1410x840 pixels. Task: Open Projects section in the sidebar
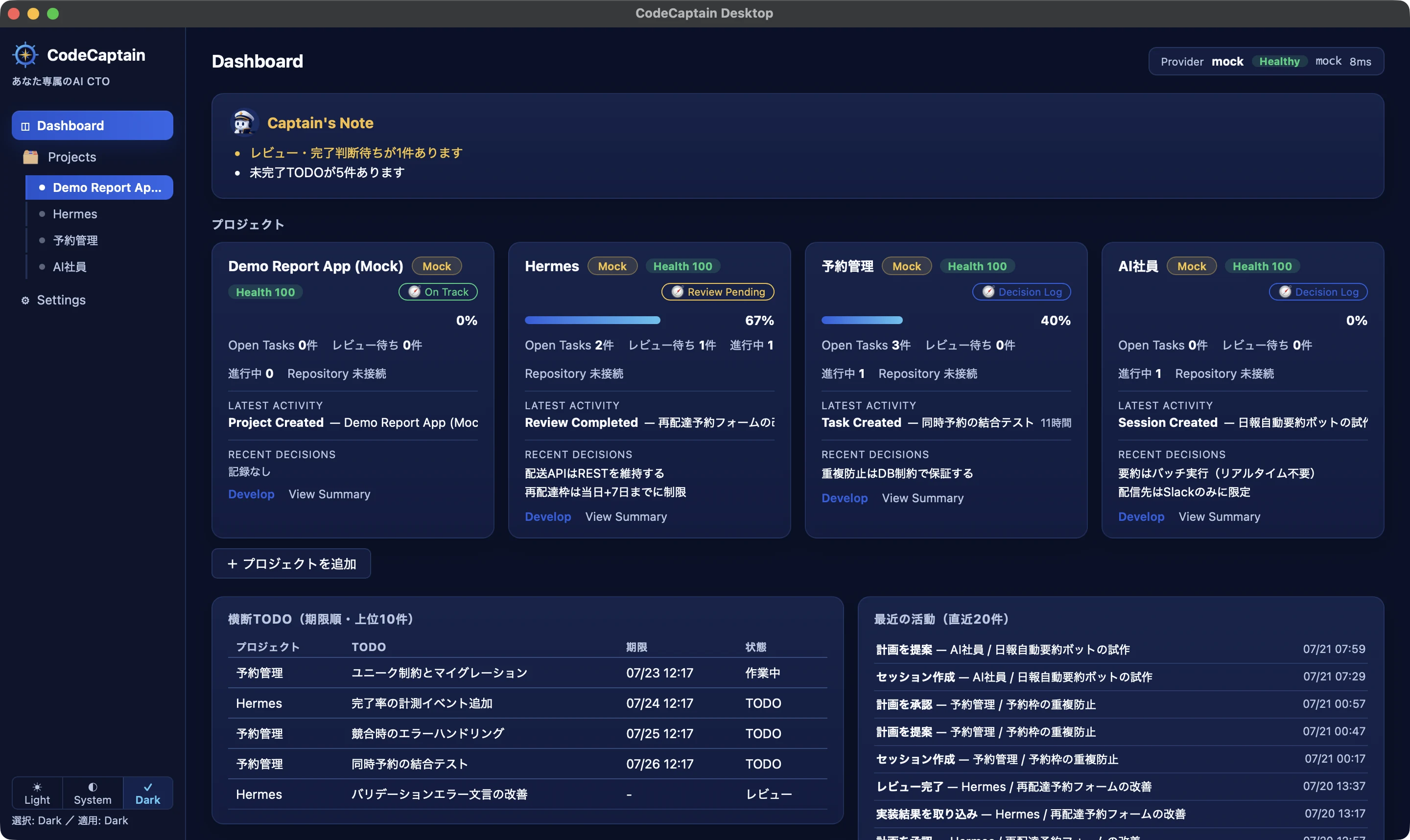[x=92, y=157]
